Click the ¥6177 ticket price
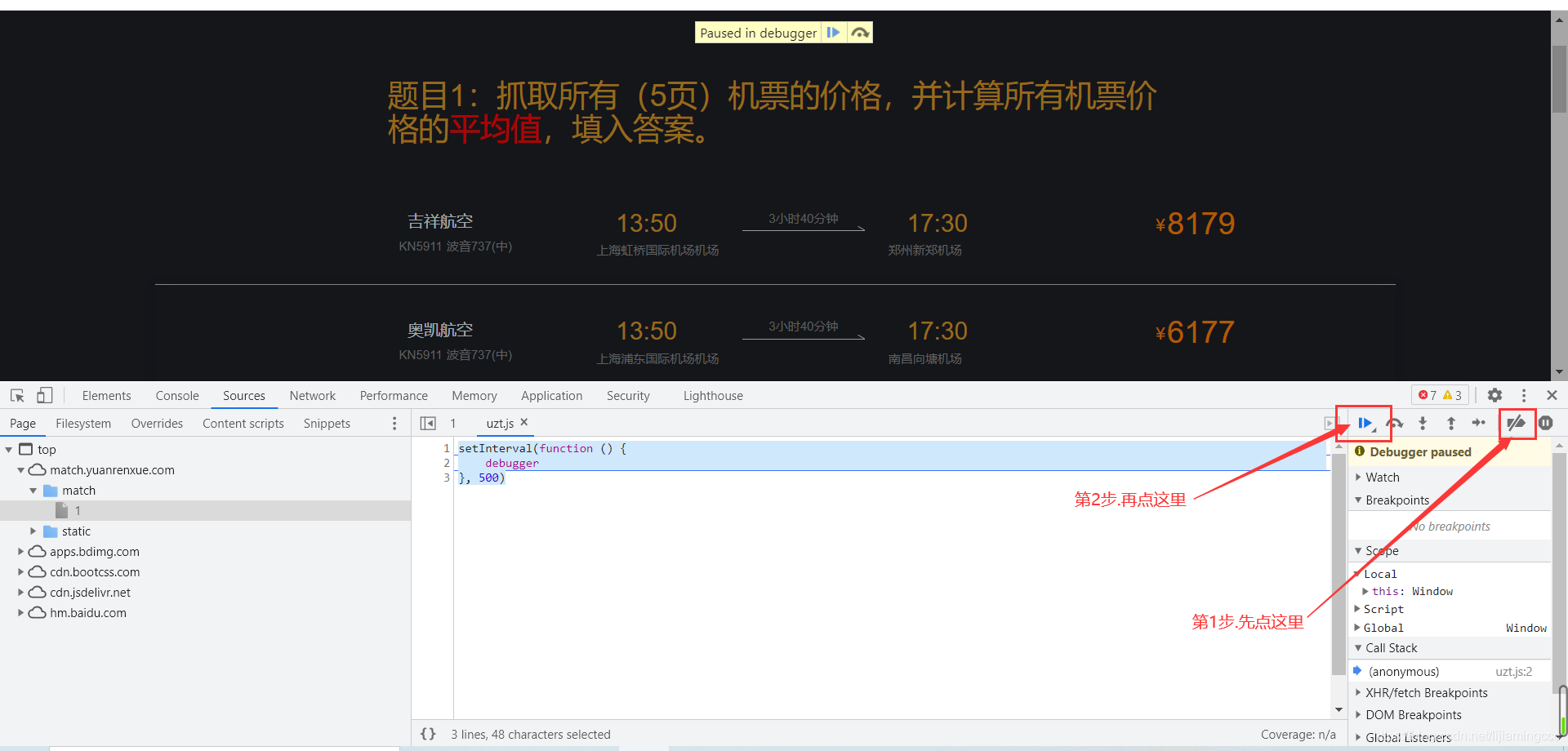This screenshot has width=1568, height=751. click(x=1196, y=331)
